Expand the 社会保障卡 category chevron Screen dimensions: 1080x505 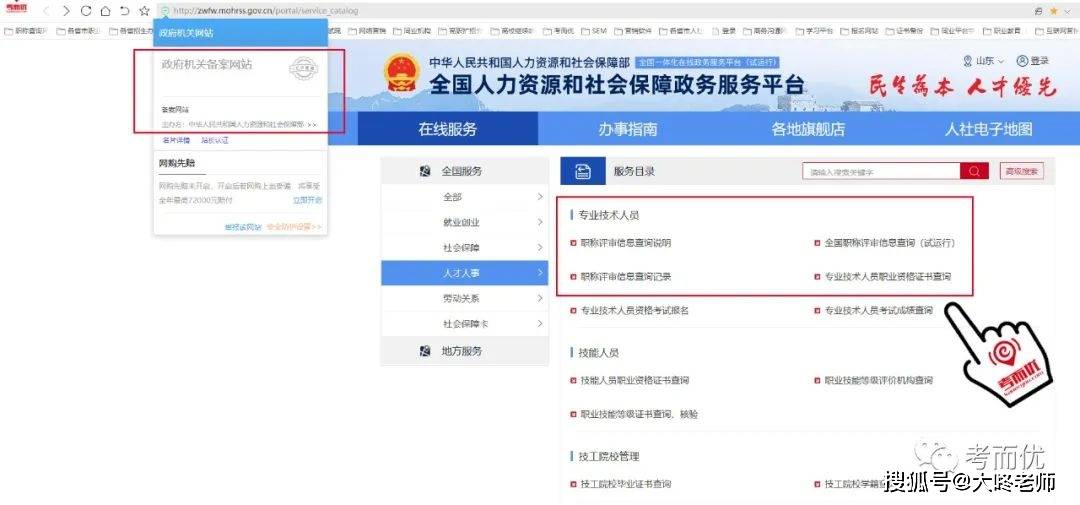(540, 323)
